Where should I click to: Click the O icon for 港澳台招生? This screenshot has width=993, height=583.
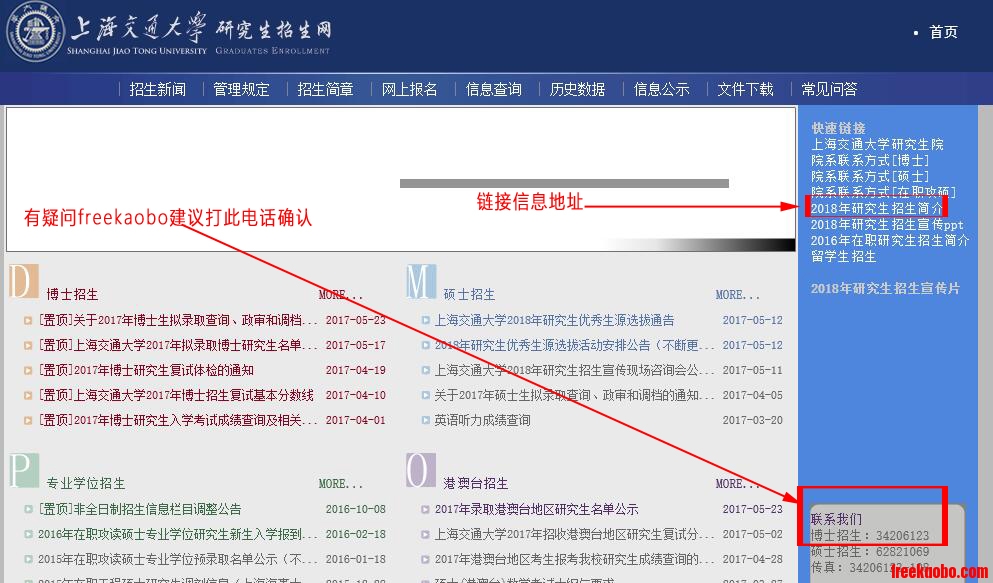[x=421, y=470]
